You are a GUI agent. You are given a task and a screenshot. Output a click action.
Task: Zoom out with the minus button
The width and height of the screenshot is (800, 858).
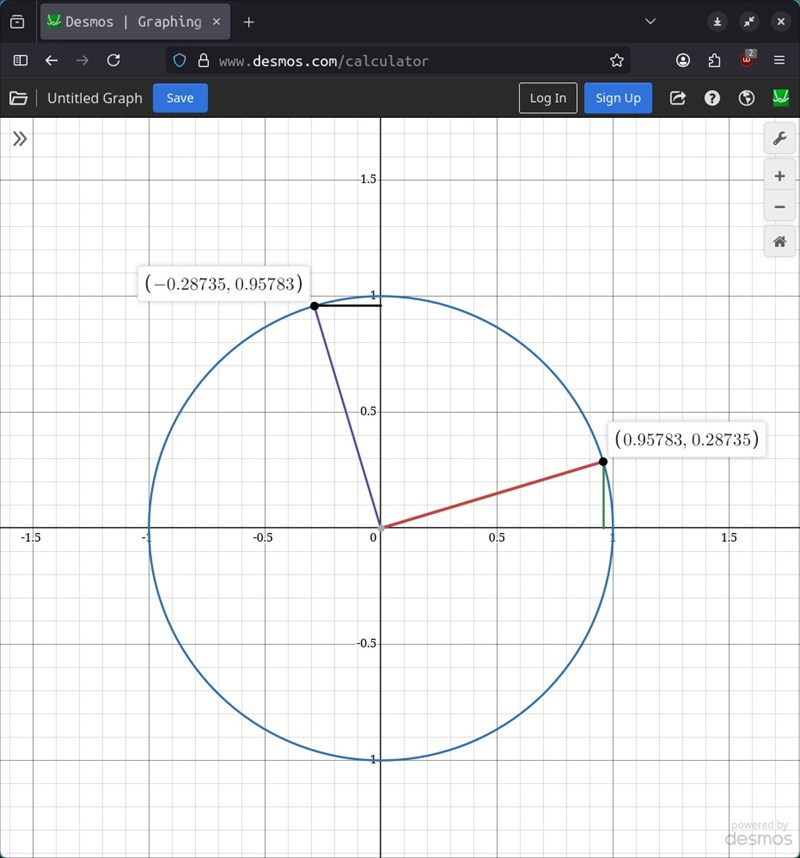tap(779, 208)
